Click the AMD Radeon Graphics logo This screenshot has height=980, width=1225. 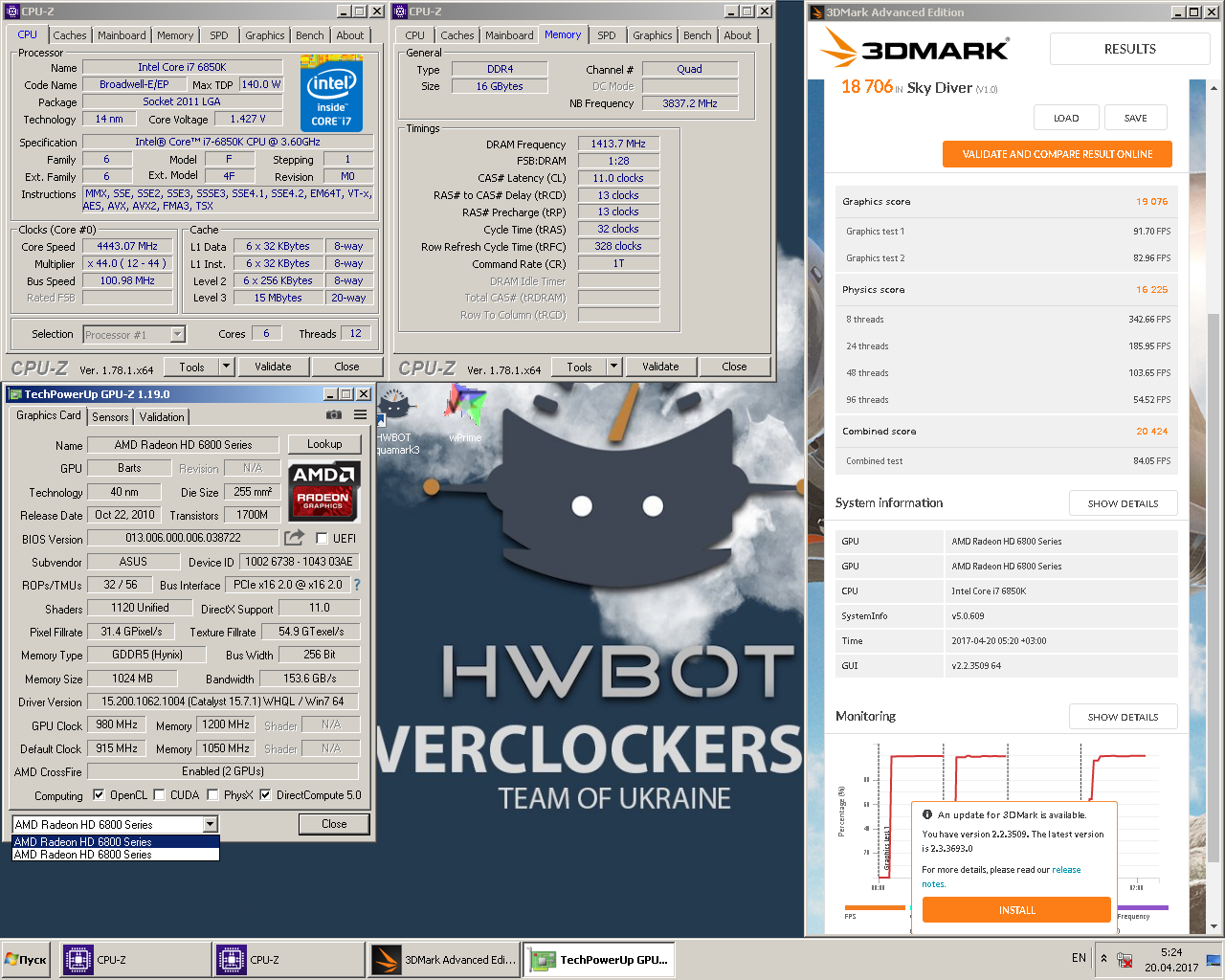click(324, 490)
